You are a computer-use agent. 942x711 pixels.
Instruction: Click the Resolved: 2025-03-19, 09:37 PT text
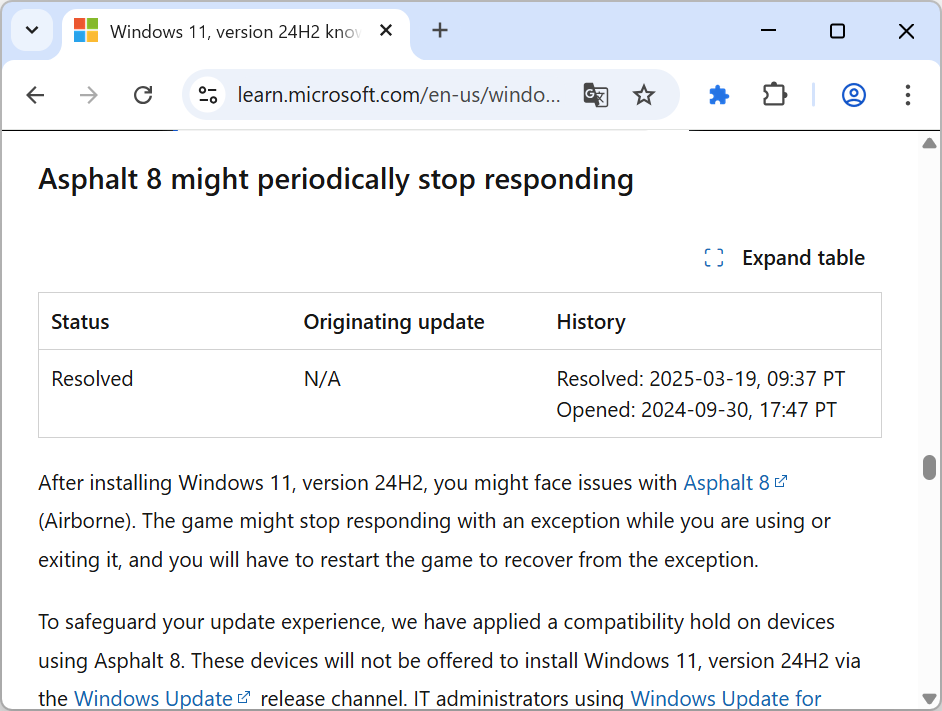point(700,379)
